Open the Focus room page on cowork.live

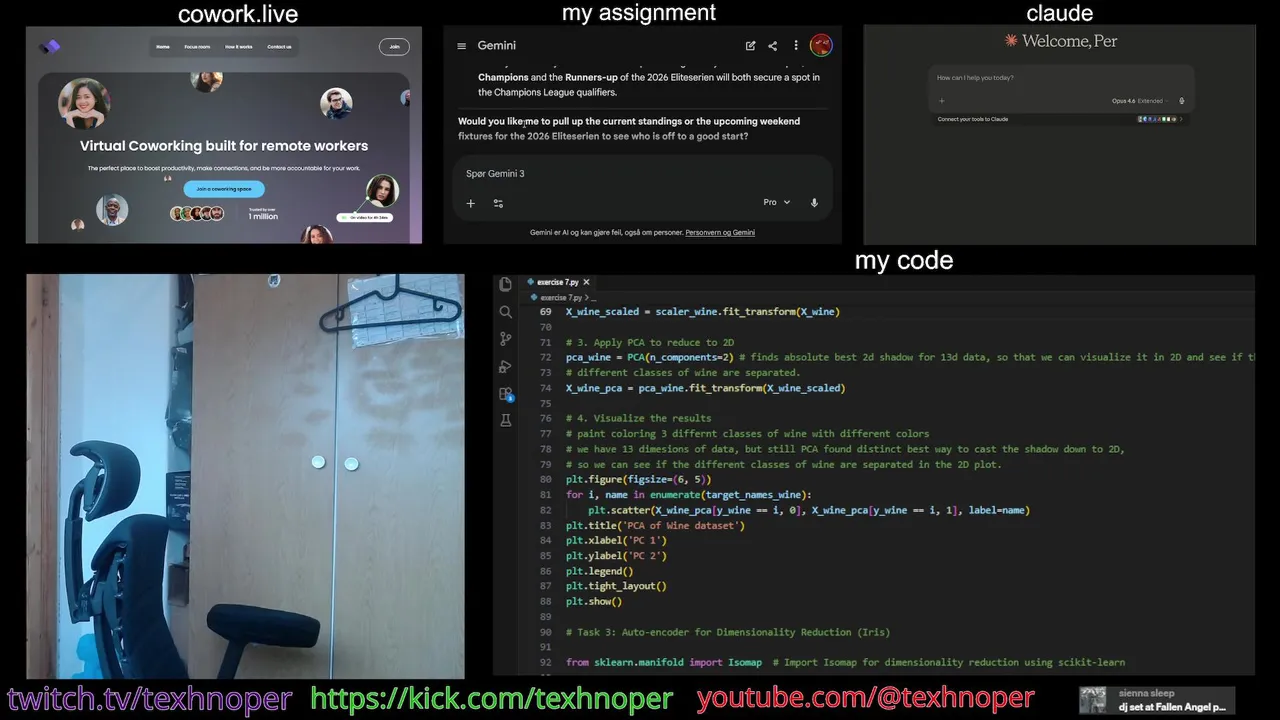[x=197, y=47]
